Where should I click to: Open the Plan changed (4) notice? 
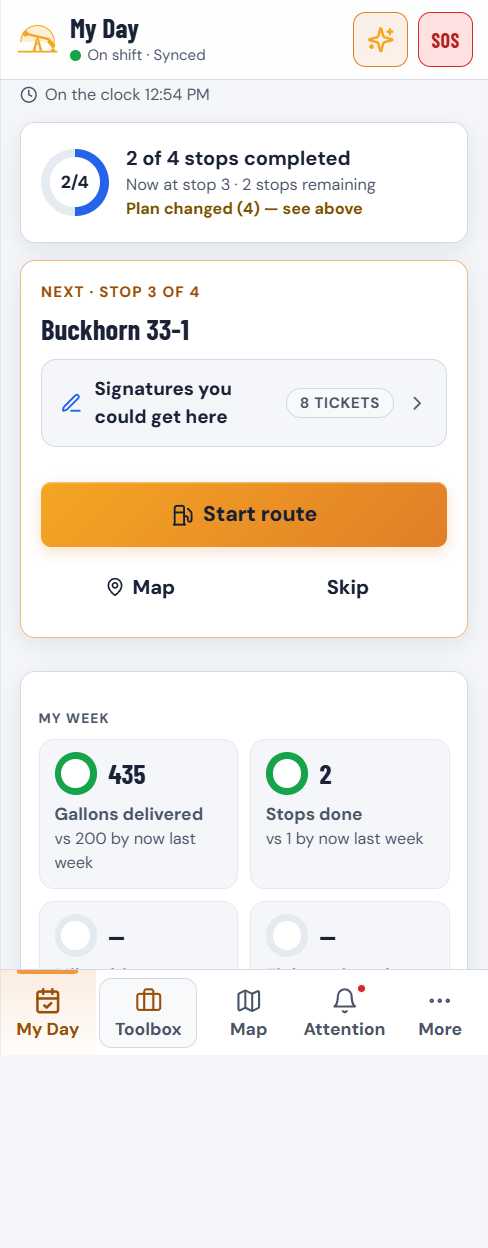click(x=244, y=209)
